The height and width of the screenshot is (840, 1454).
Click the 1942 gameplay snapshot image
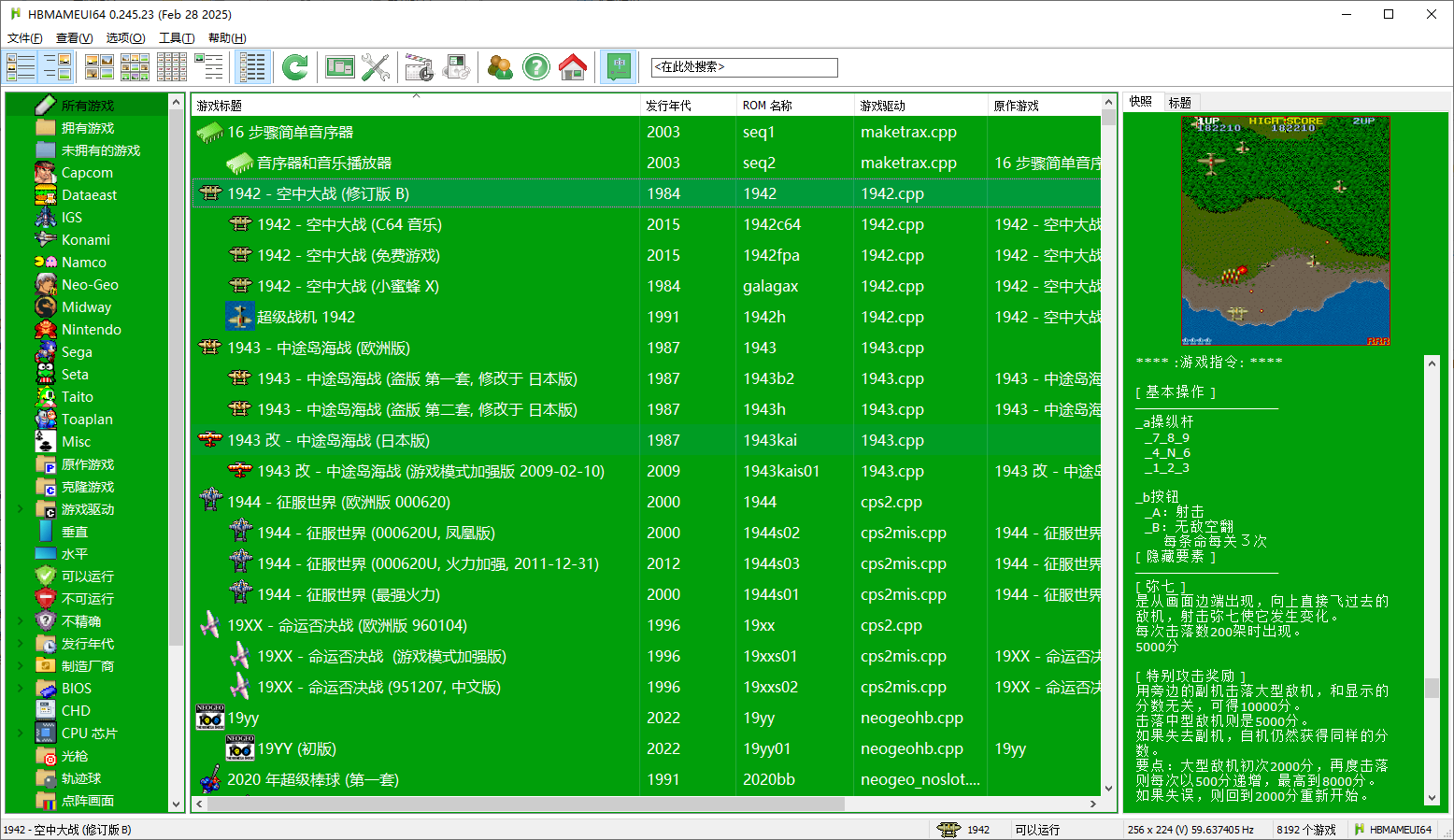pos(1286,231)
